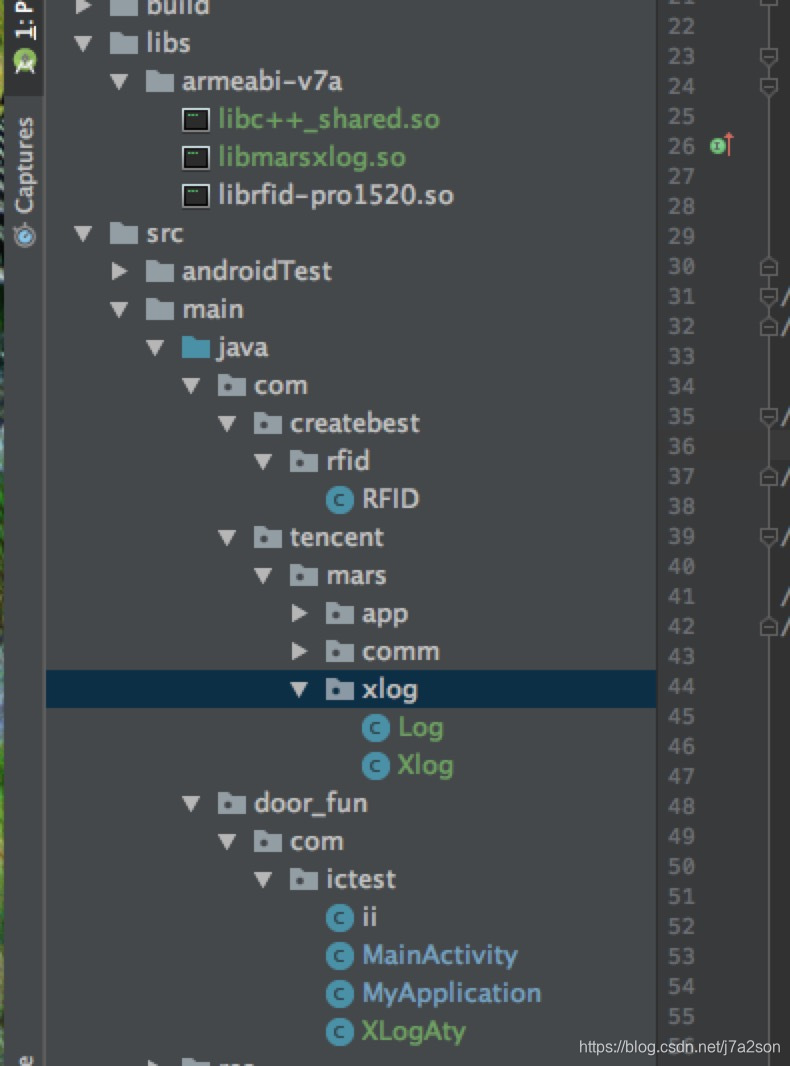Screen dimensions: 790x1066
Task: Toggle code fold marker on line 42
Action: coord(768,627)
